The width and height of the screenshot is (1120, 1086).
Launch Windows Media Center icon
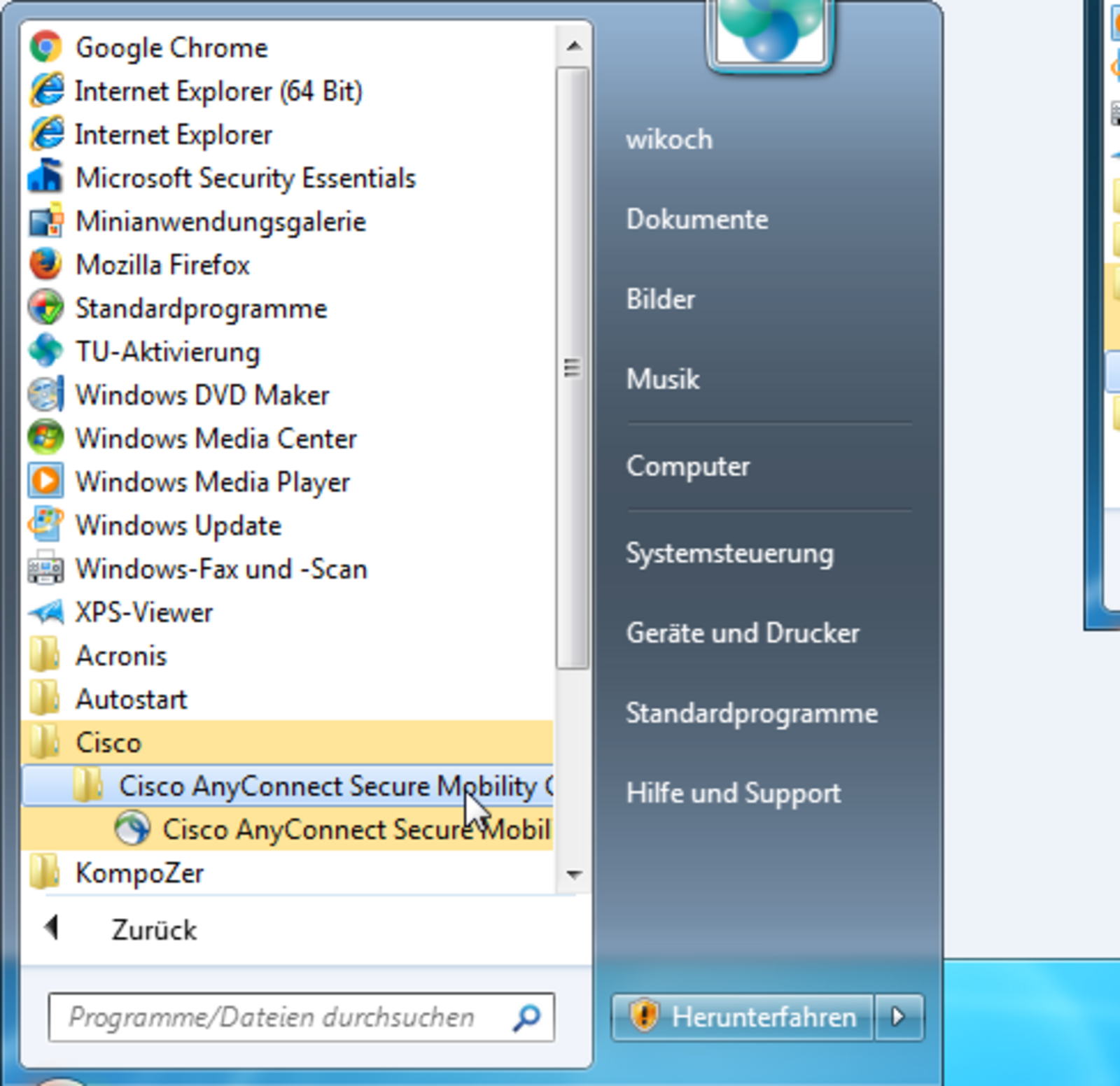(45, 438)
